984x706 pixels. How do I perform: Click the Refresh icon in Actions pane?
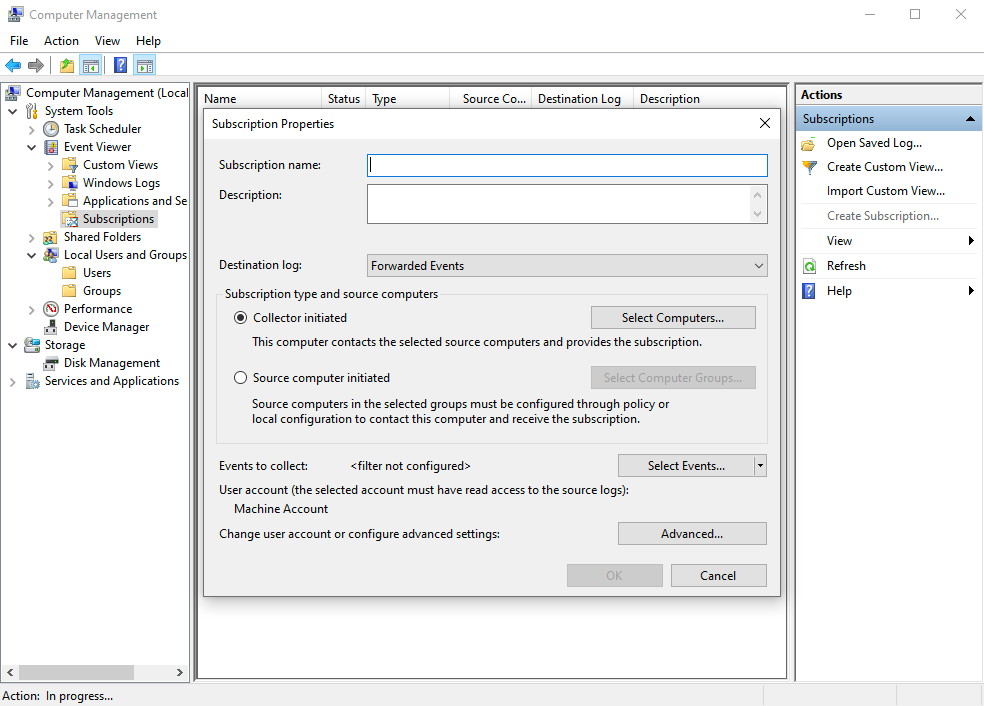[809, 266]
